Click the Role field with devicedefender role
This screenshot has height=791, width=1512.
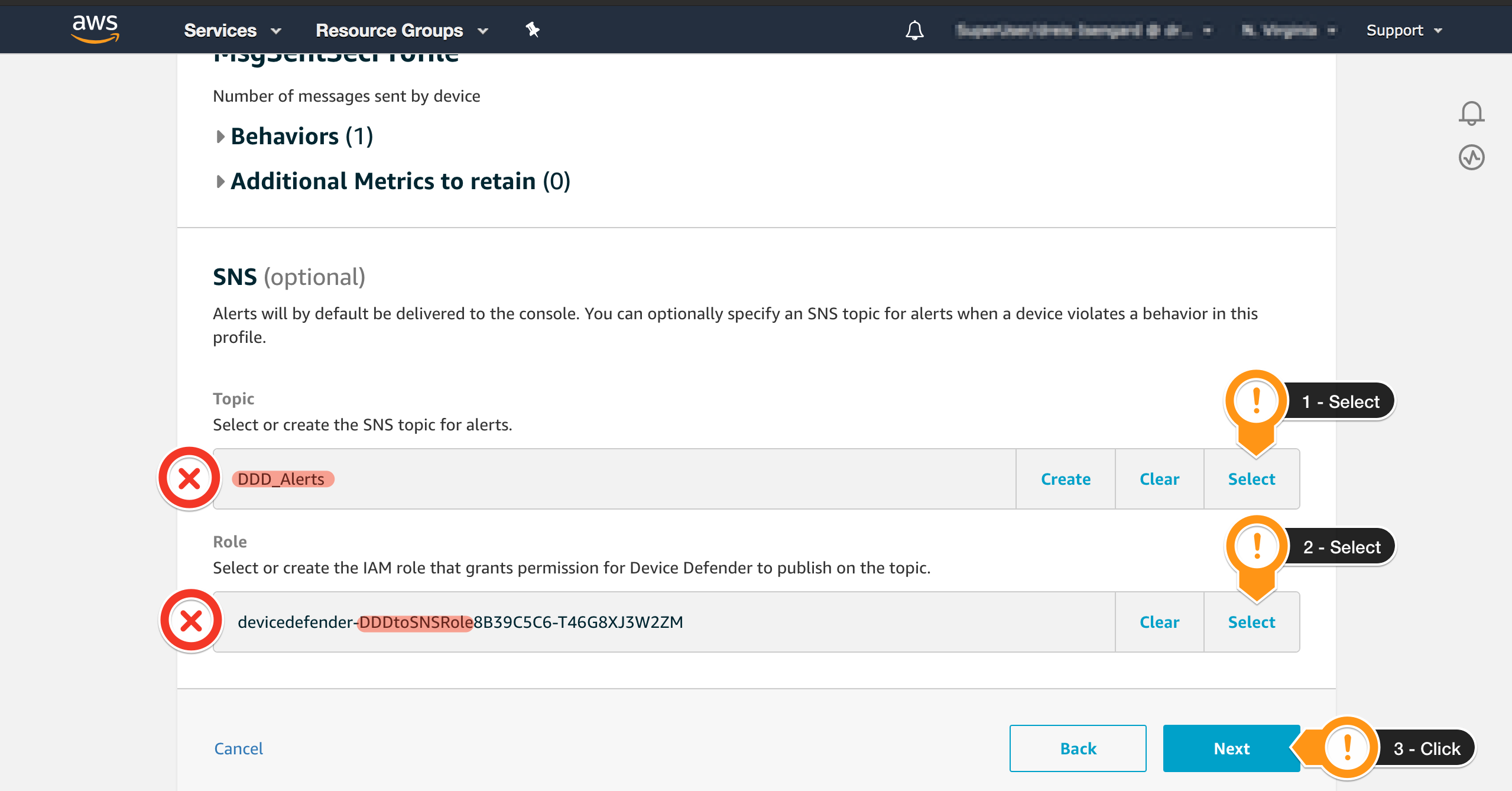tap(664, 622)
